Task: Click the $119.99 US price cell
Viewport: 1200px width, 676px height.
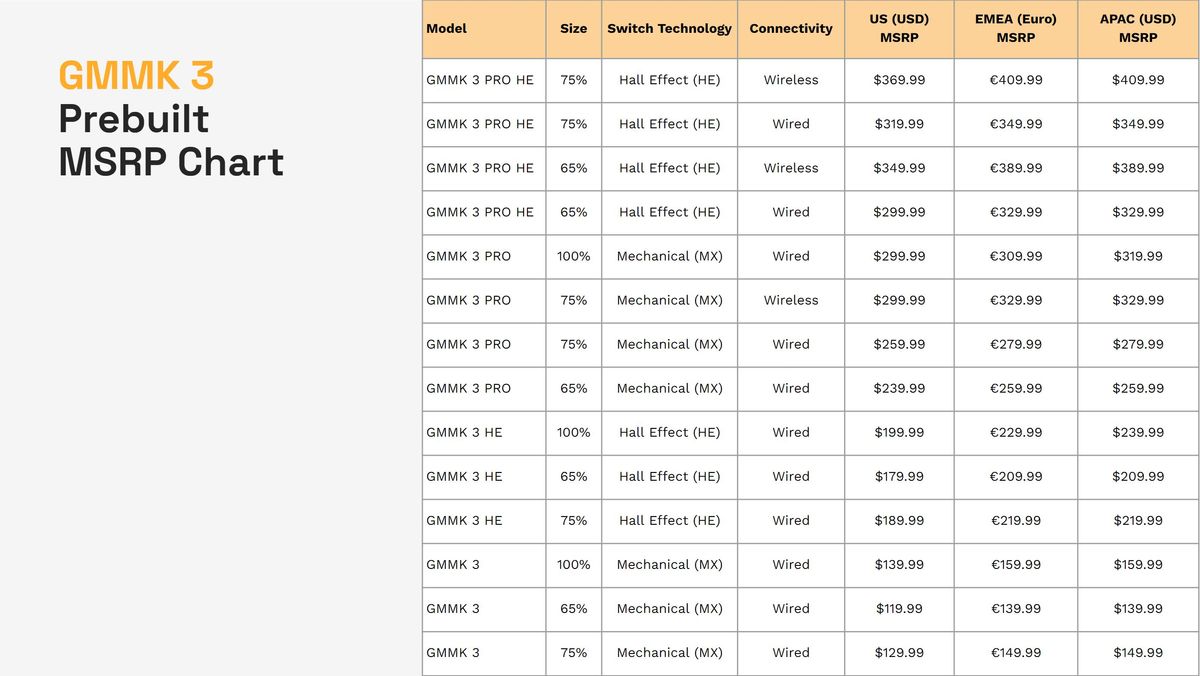Action: coord(898,608)
